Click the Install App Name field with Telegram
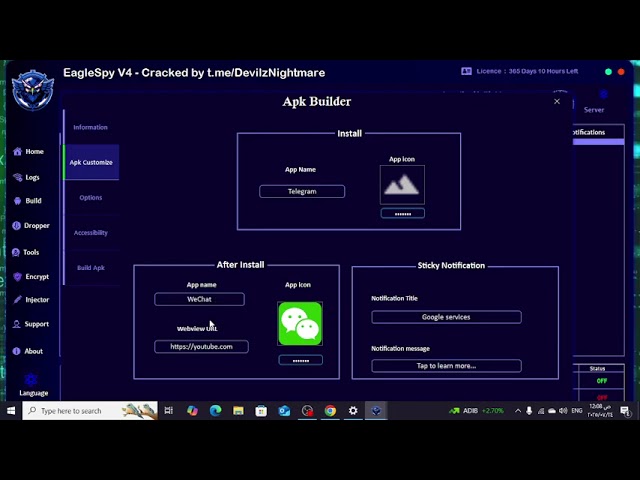 pos(302,191)
